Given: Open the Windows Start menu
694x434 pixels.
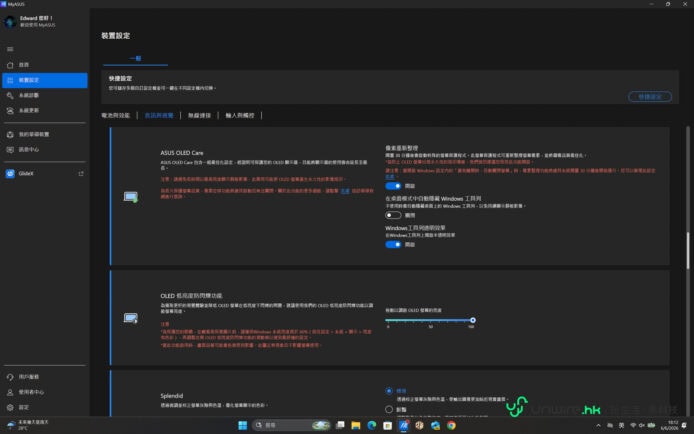Looking at the screenshot, I should tap(243, 425).
